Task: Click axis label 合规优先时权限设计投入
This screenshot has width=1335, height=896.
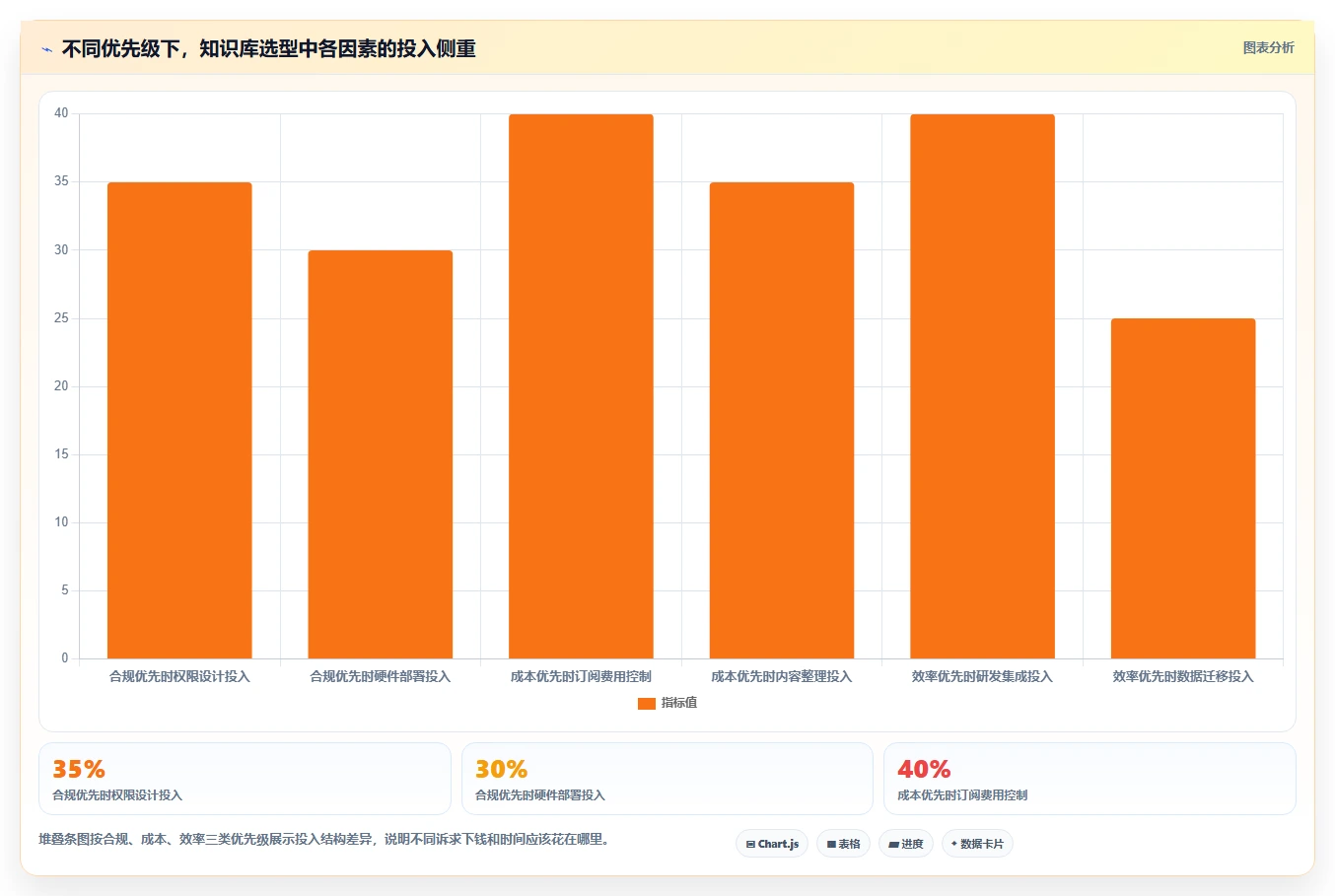Action: pyautogui.click(x=179, y=676)
